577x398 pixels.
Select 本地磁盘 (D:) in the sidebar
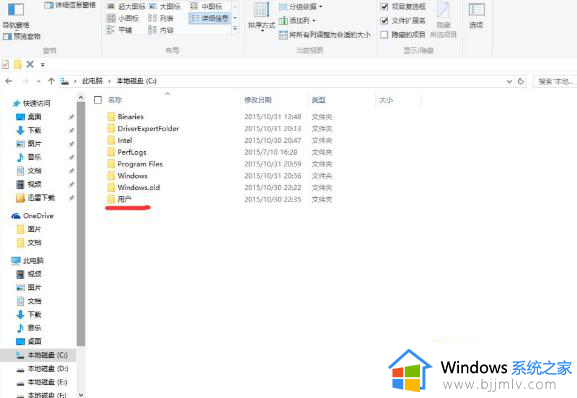click(x=47, y=369)
